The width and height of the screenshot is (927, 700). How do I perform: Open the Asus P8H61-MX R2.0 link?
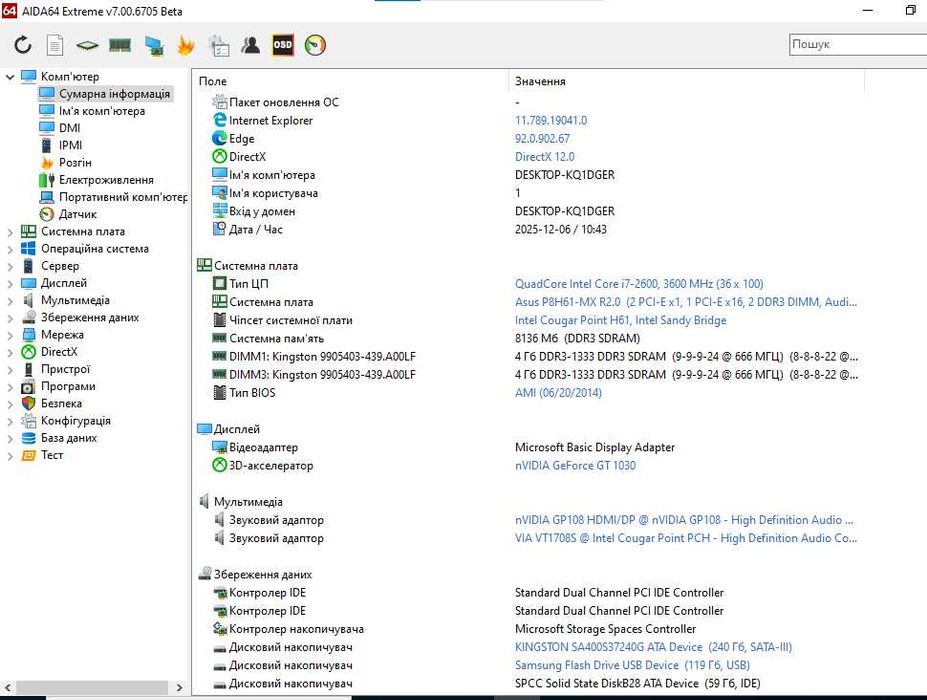click(x=686, y=302)
